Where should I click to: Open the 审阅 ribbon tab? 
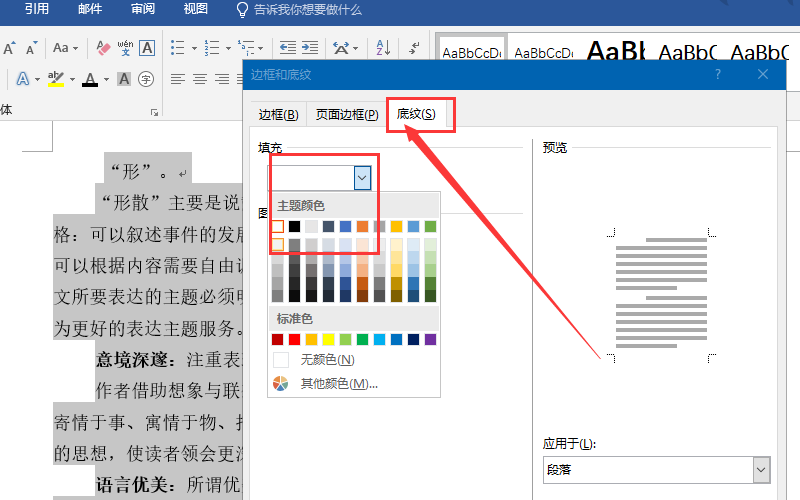pyautogui.click(x=143, y=9)
